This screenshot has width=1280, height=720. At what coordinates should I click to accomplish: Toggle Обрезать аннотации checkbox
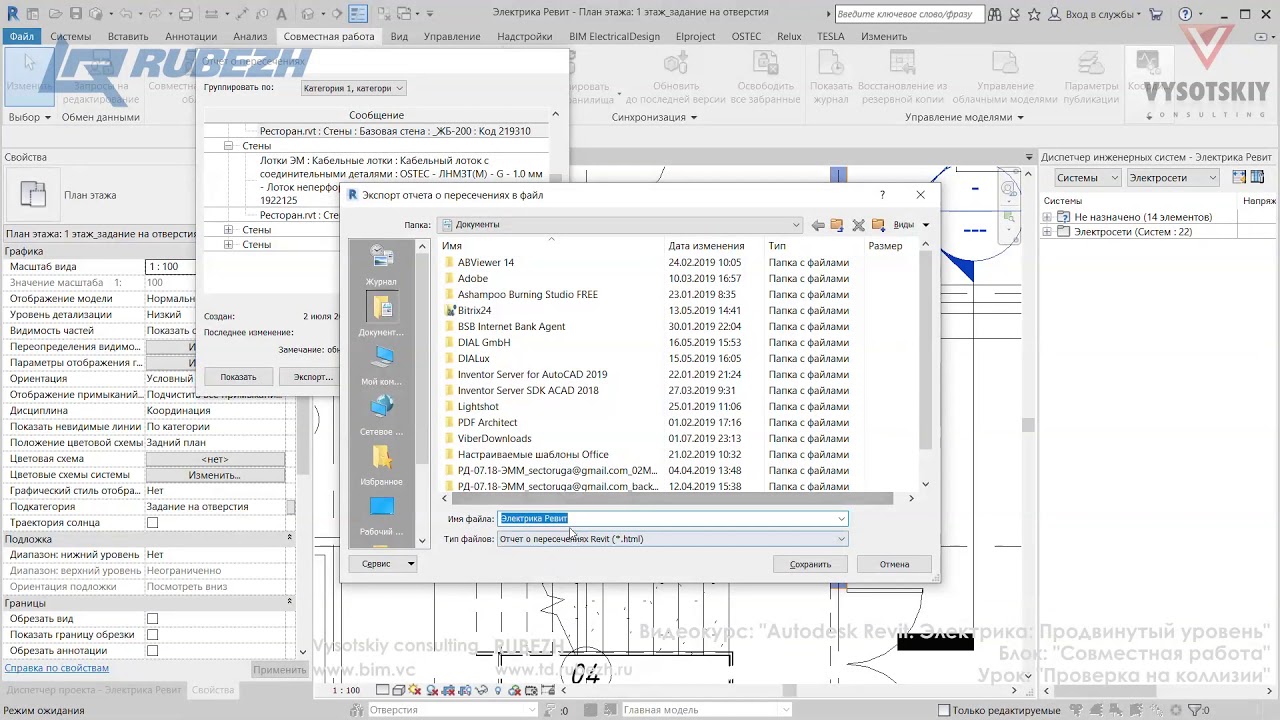[153, 651]
